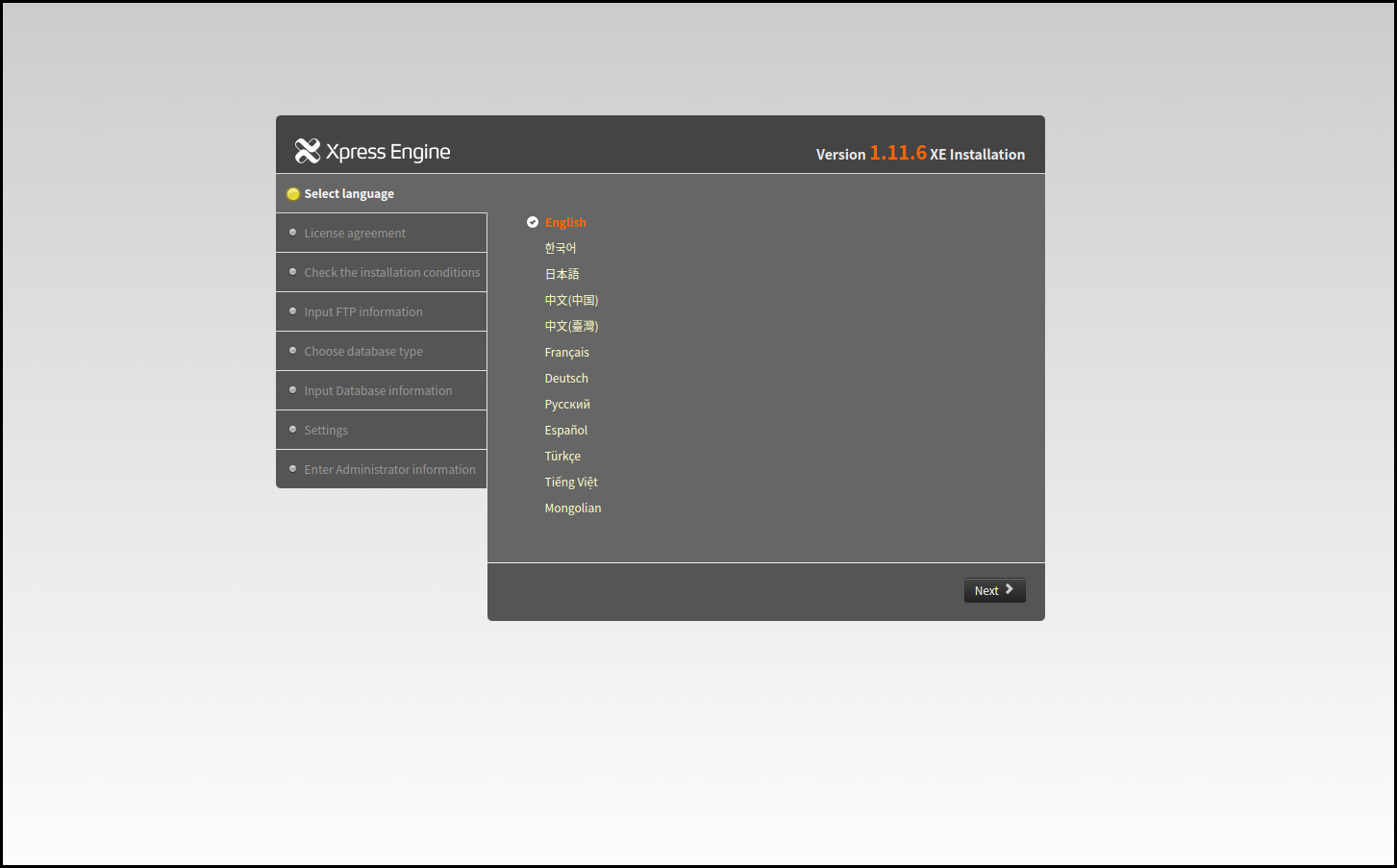Pick 日本語 from the language list
The height and width of the screenshot is (868, 1397).
click(x=561, y=274)
